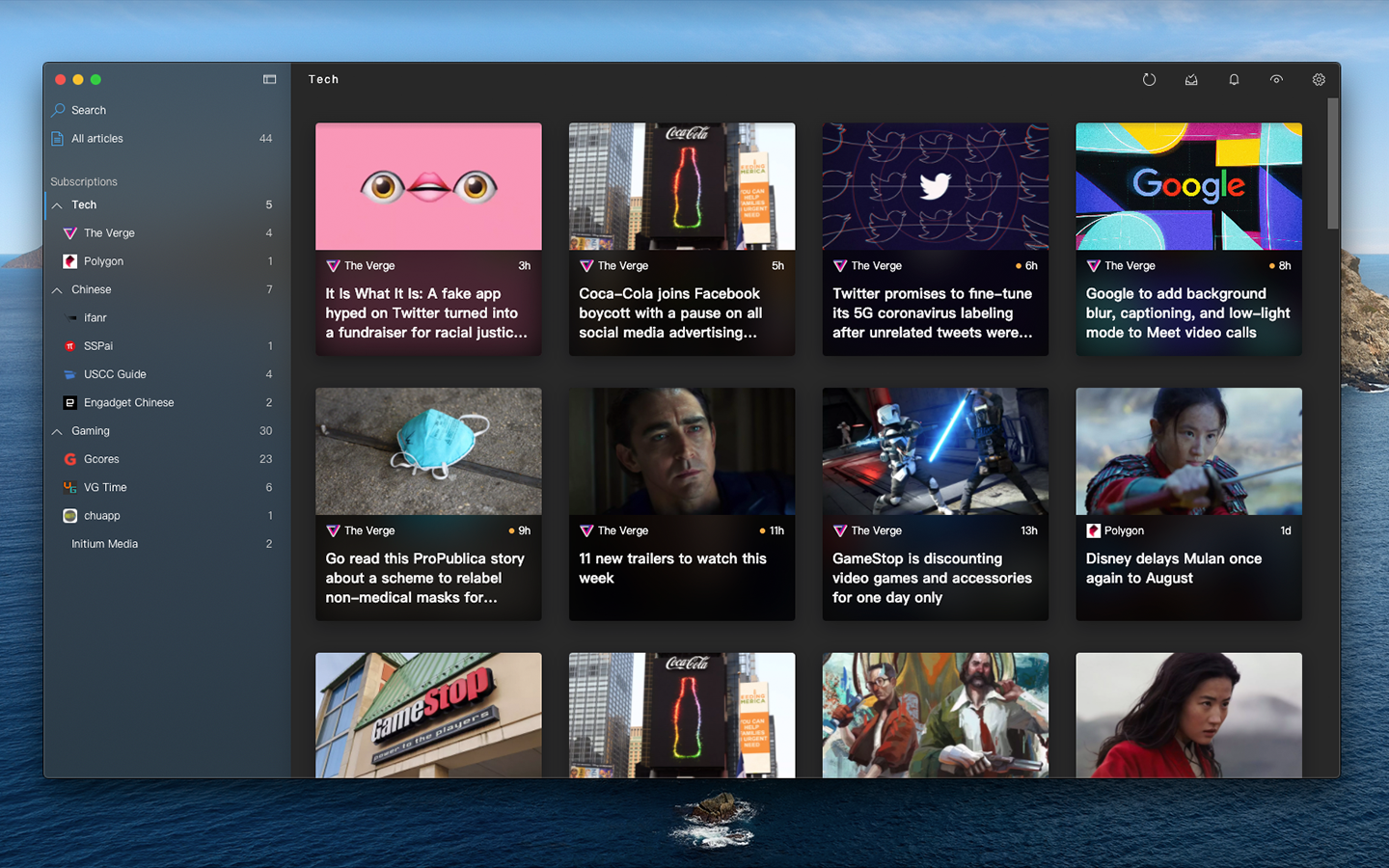Viewport: 1389px width, 868px height.
Task: Collapse the Gaming folder chevron
Action: point(57,431)
